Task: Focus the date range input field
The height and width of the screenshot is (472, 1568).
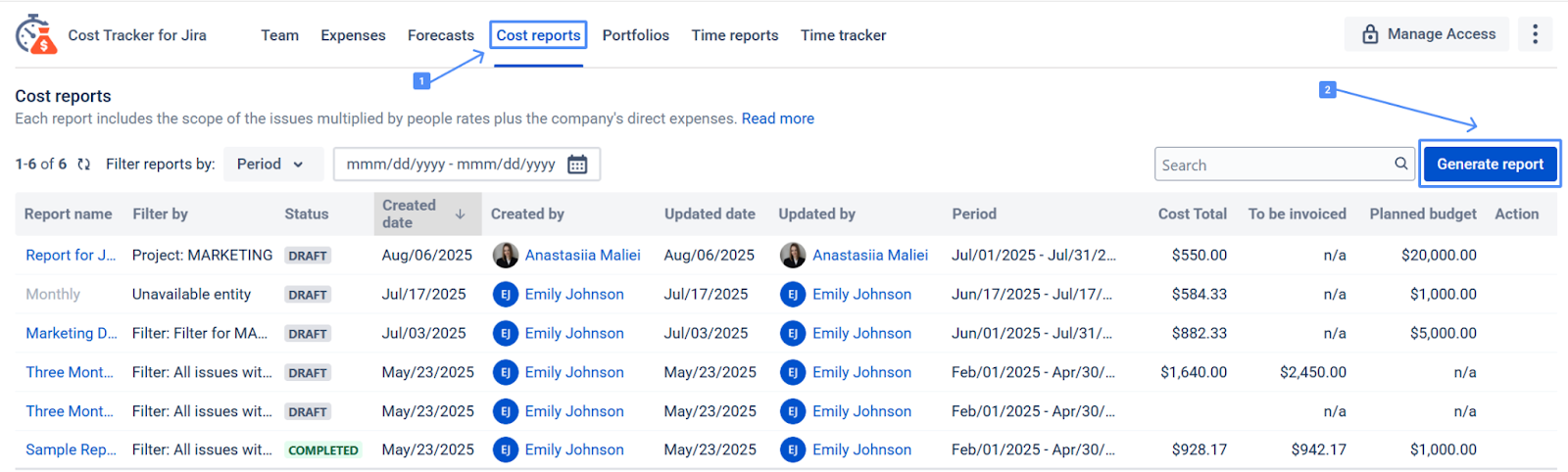Action: click(x=451, y=165)
